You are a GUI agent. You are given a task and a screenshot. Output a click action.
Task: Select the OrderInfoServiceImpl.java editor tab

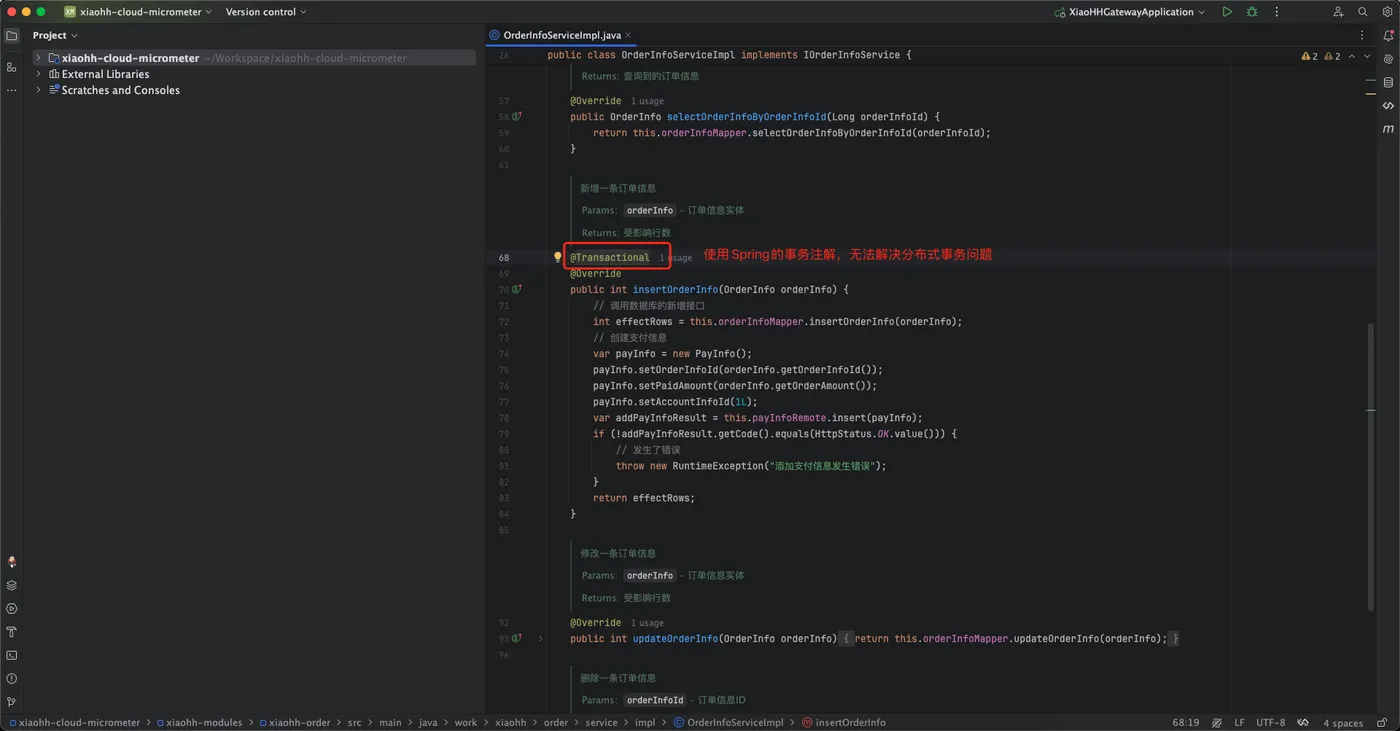[561, 35]
